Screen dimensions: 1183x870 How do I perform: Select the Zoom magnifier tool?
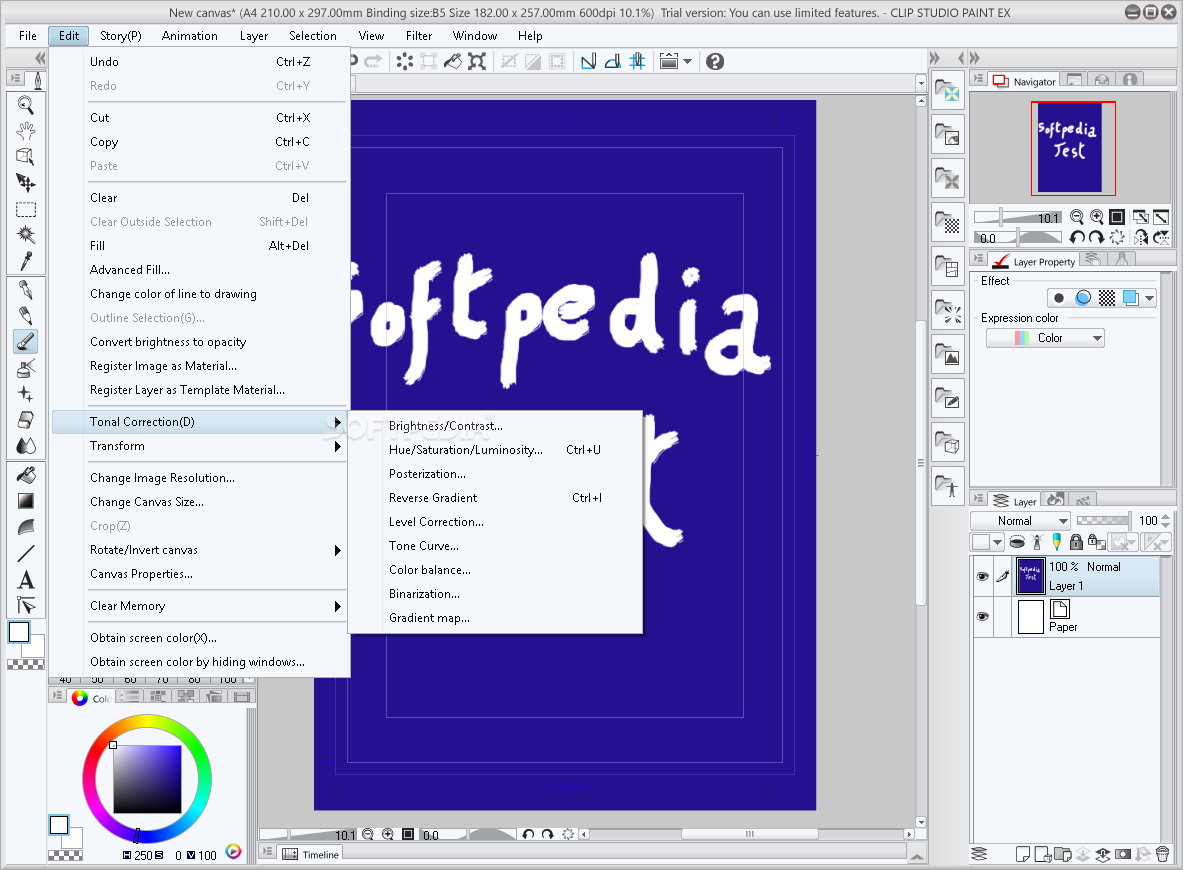tap(26, 105)
